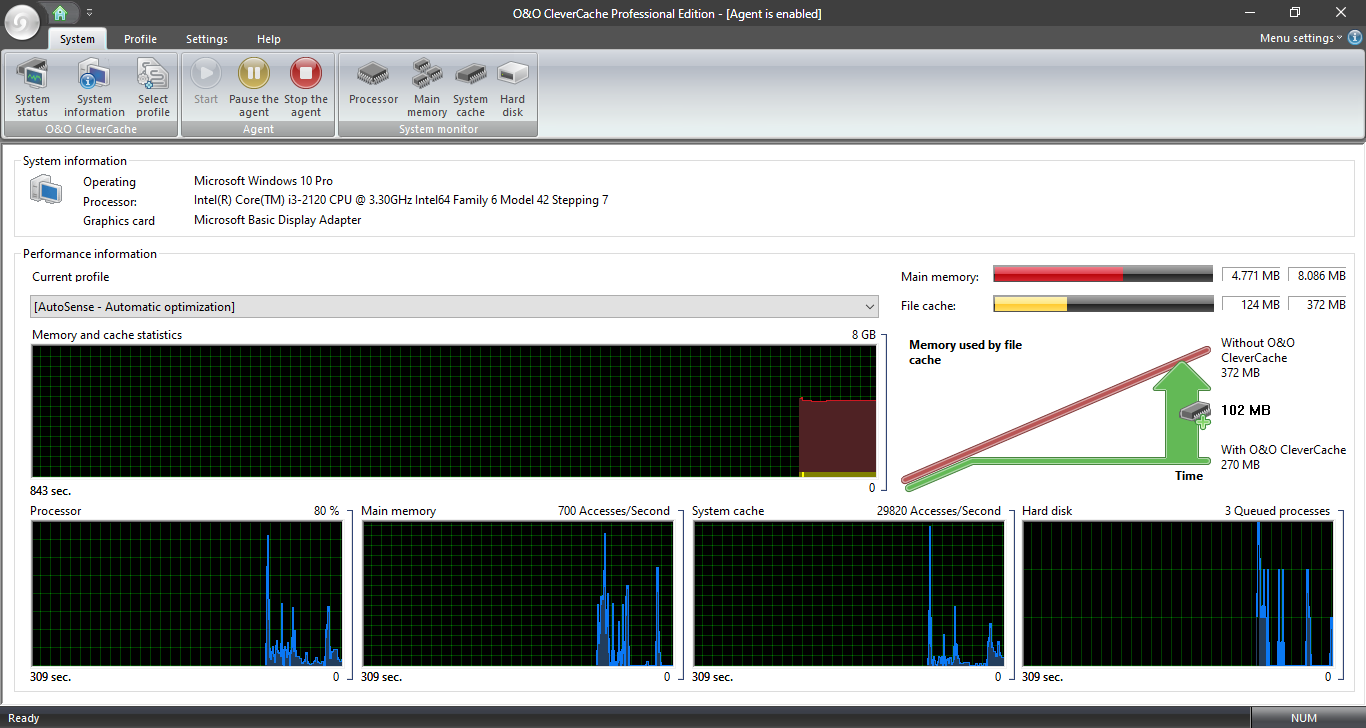Screen dimensions: 1366x728
Task: Click the Main memory accesses graph
Action: click(516, 593)
